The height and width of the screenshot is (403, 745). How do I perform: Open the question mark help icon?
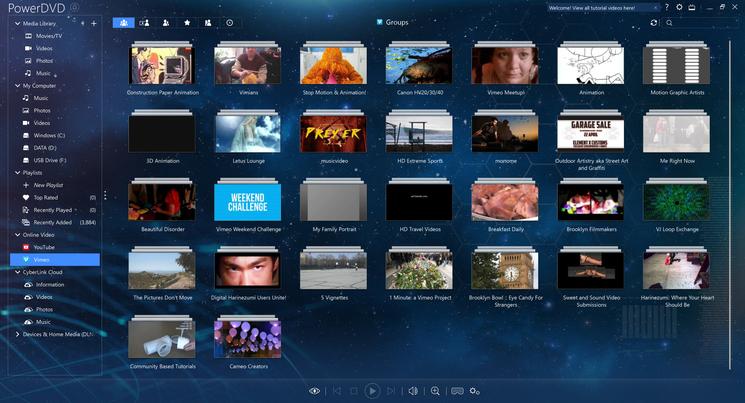pos(667,7)
